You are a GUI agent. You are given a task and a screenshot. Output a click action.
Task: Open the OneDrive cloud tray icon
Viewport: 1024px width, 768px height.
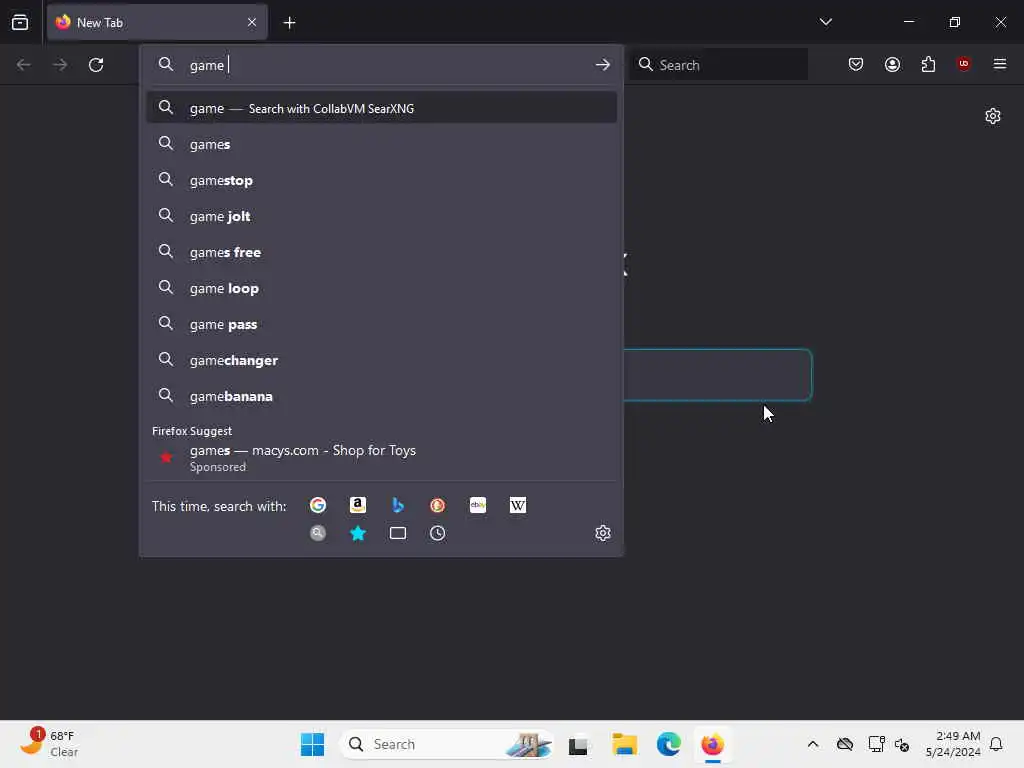tap(845, 744)
